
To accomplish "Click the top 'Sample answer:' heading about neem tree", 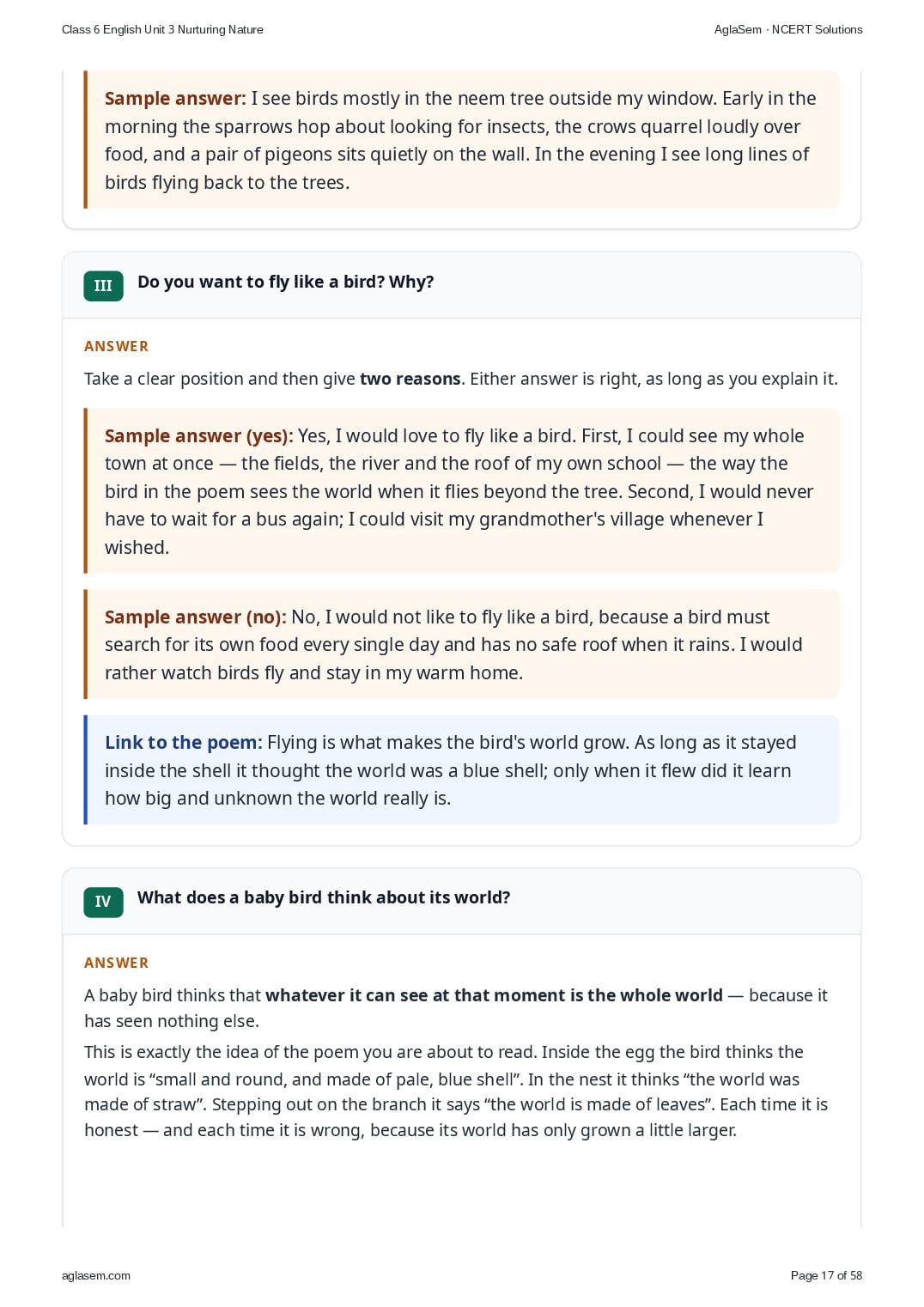I will [x=175, y=98].
